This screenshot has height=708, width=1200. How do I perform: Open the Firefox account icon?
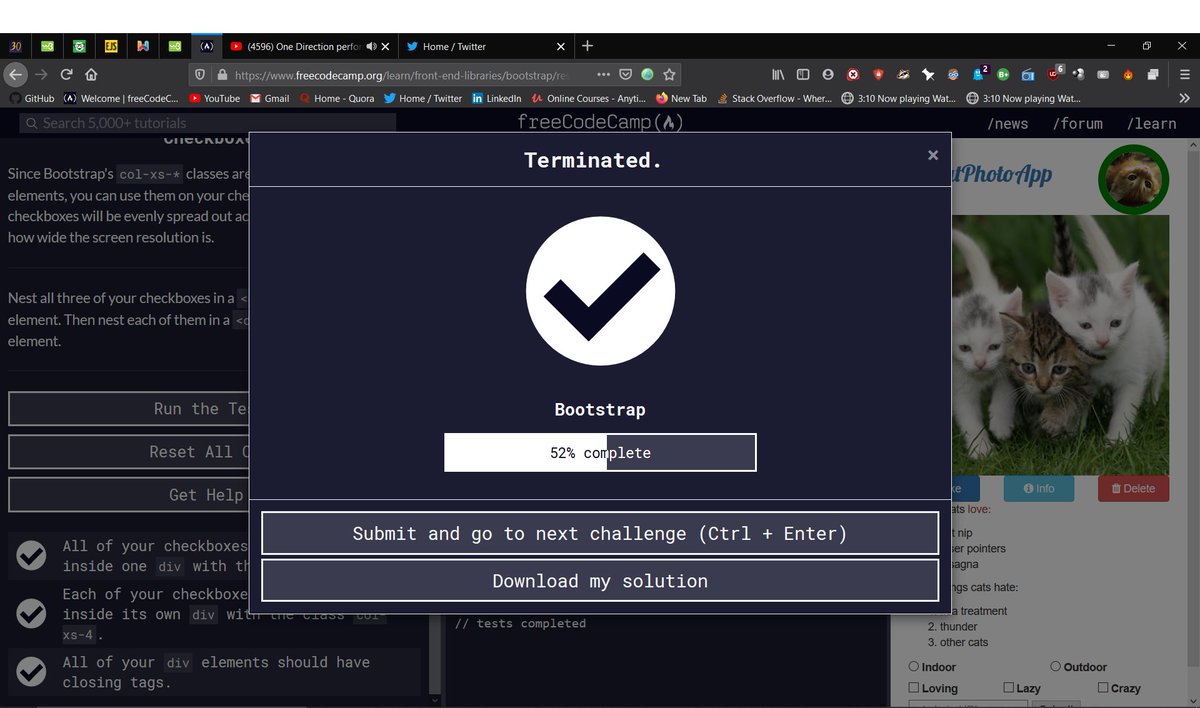coord(827,74)
